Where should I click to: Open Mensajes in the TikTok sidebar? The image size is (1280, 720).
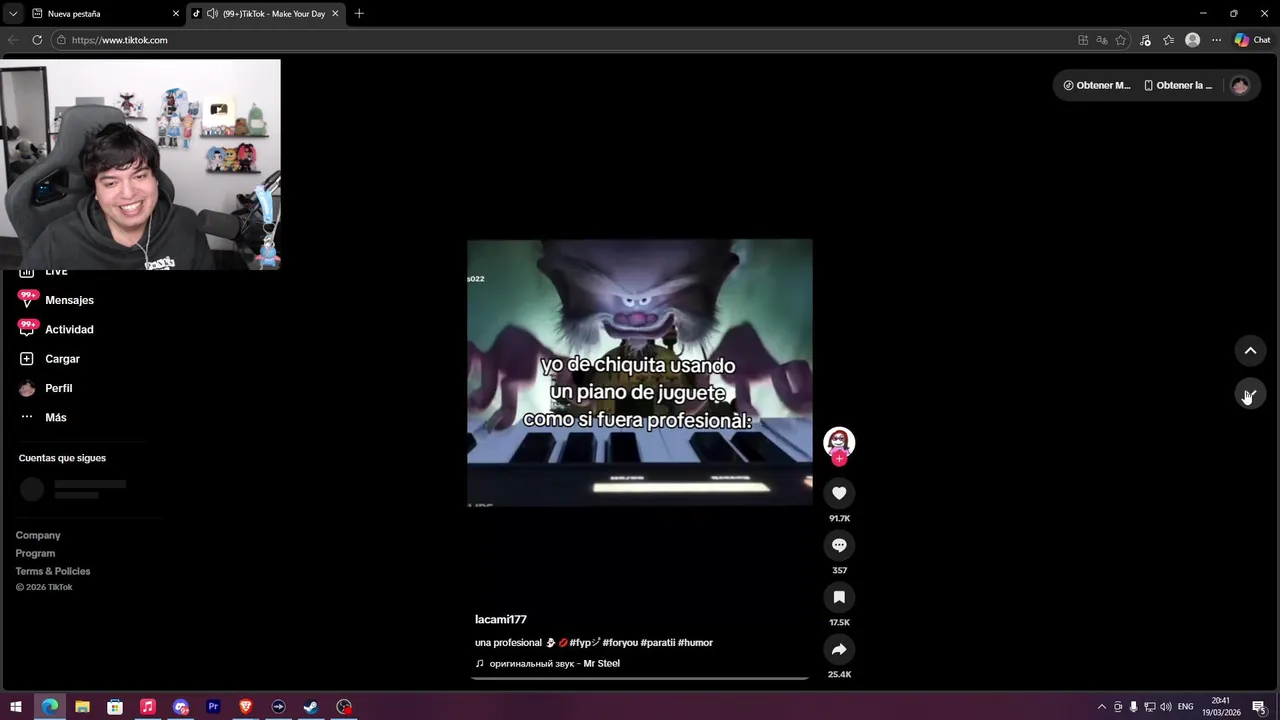coord(56,300)
